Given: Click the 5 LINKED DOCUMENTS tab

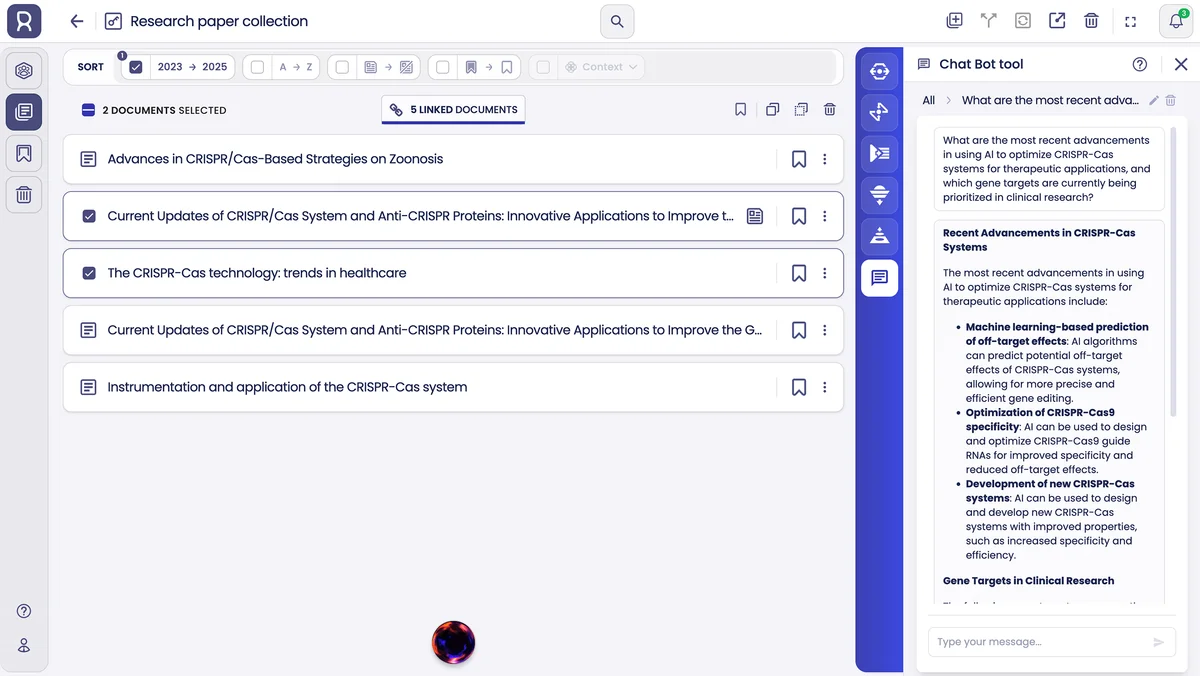Looking at the screenshot, I should (453, 109).
